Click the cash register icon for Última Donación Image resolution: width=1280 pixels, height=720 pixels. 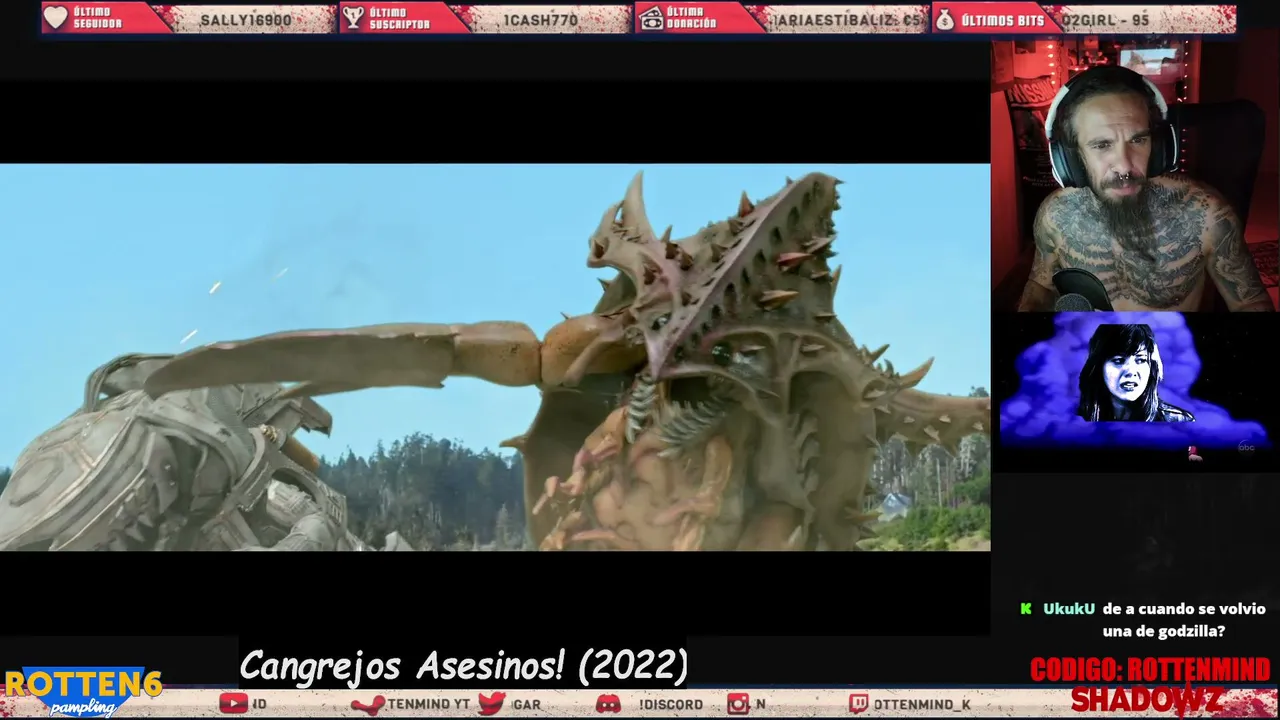pos(650,18)
